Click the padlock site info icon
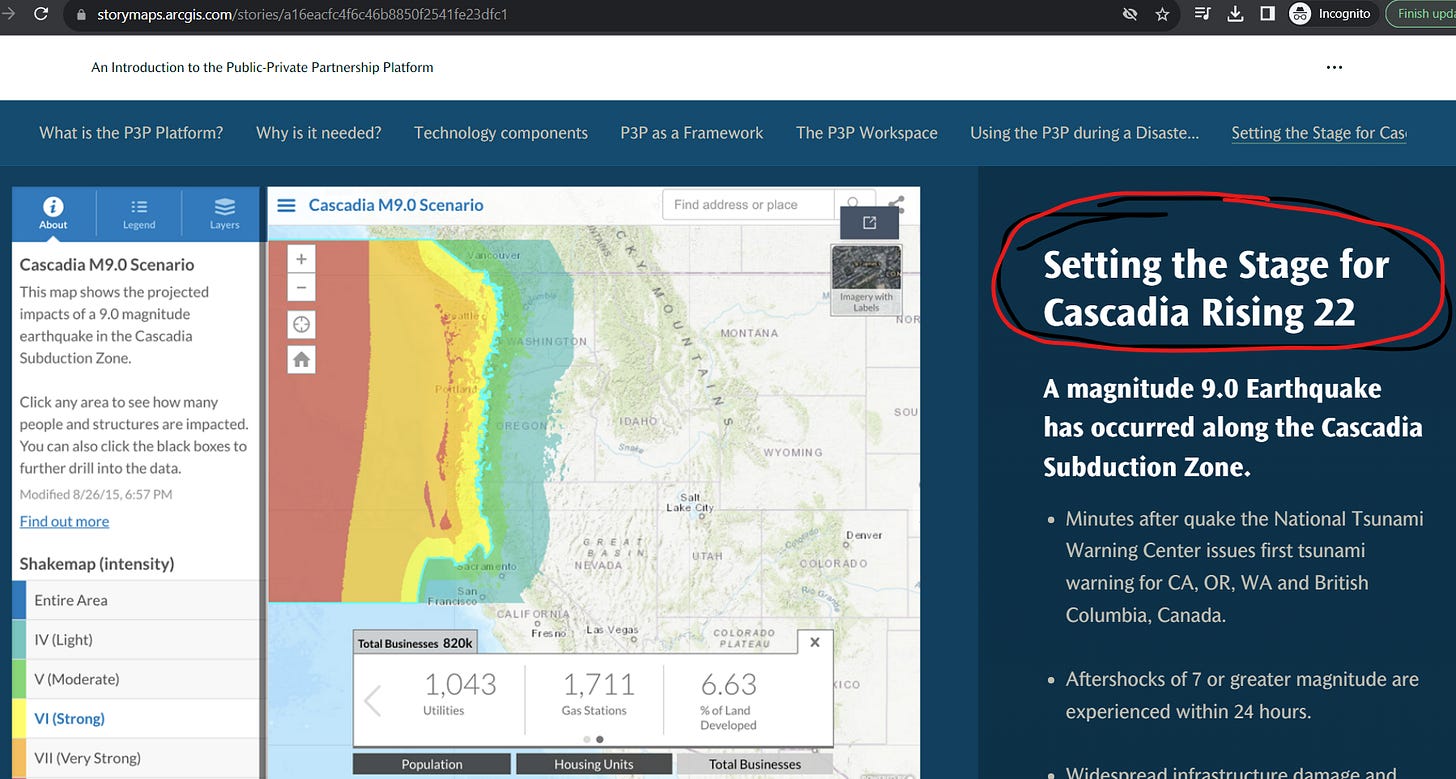This screenshot has height=779, width=1456. (82, 15)
